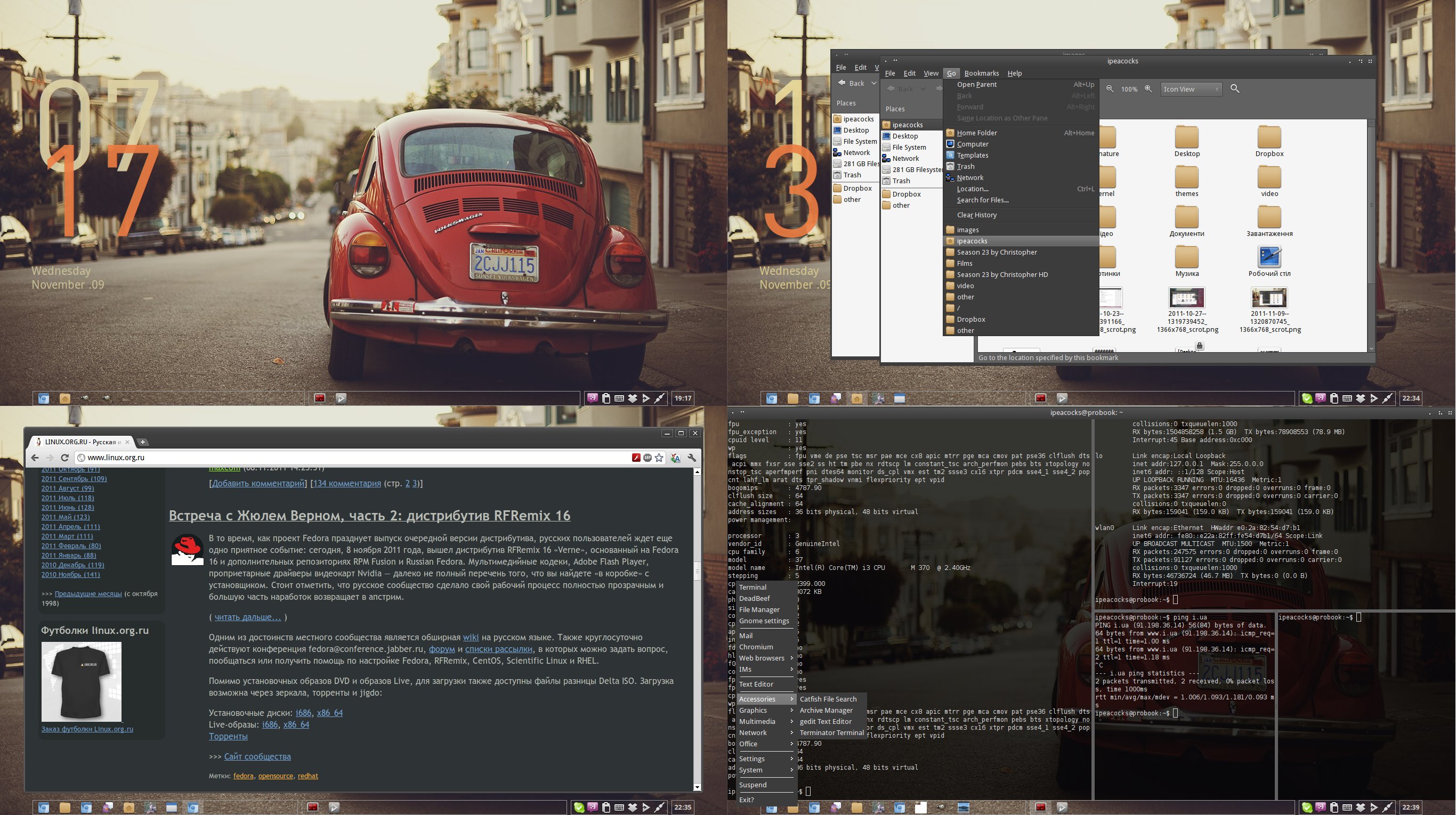
Task: Open the Adblock Plus (ABP) icon
Action: click(x=647, y=458)
